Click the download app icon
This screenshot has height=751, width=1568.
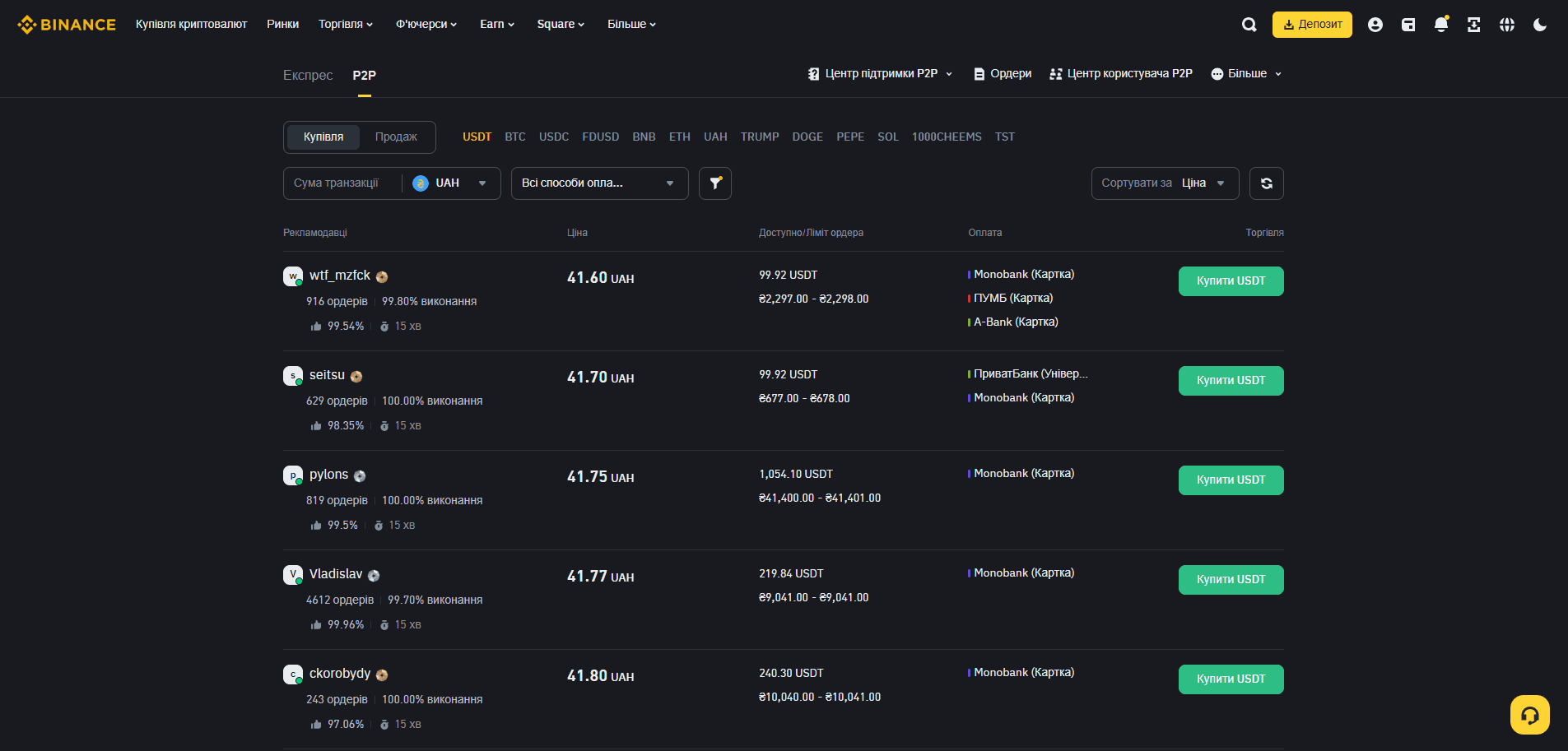1473,25
